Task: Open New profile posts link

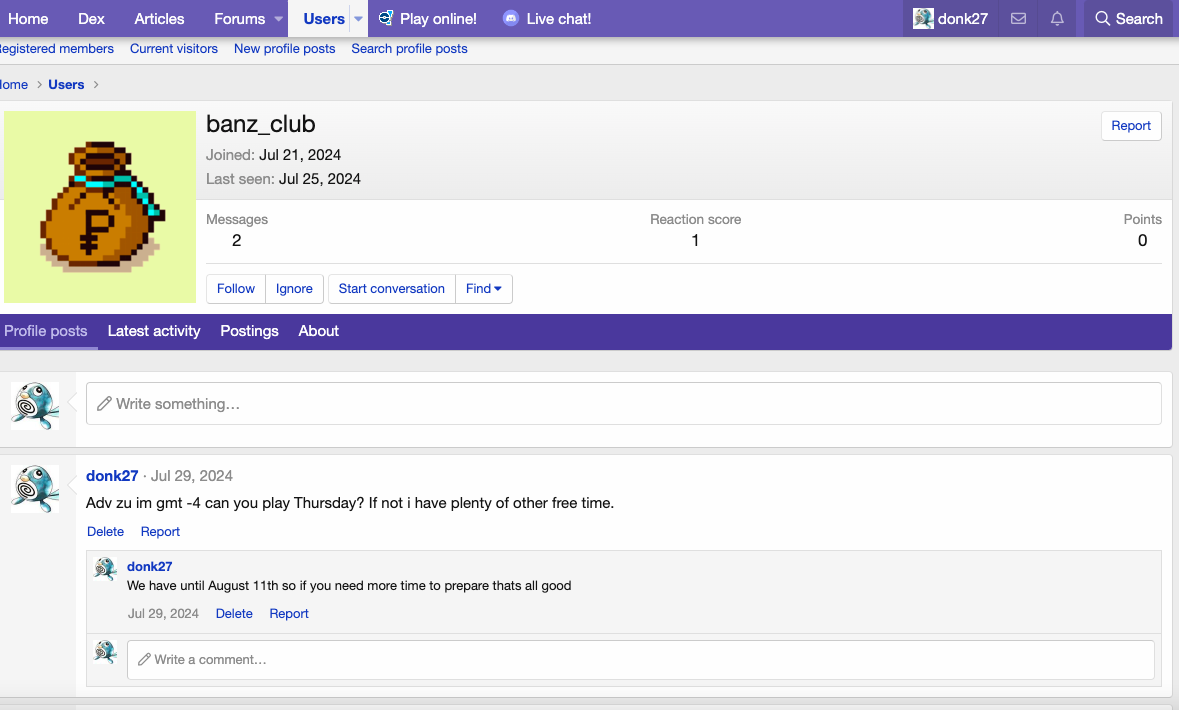Action: pyautogui.click(x=284, y=48)
